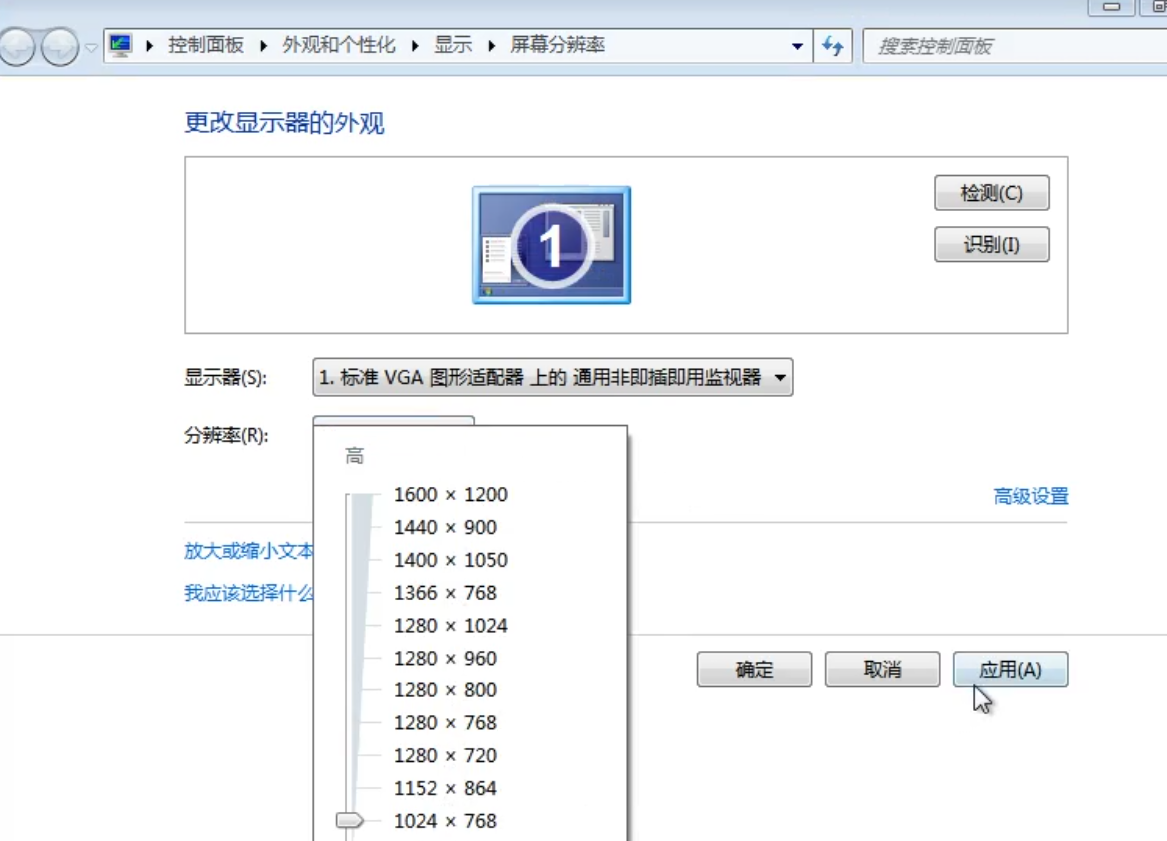Click the 确定 button to confirm
This screenshot has height=841, width=1167.
tap(754, 669)
